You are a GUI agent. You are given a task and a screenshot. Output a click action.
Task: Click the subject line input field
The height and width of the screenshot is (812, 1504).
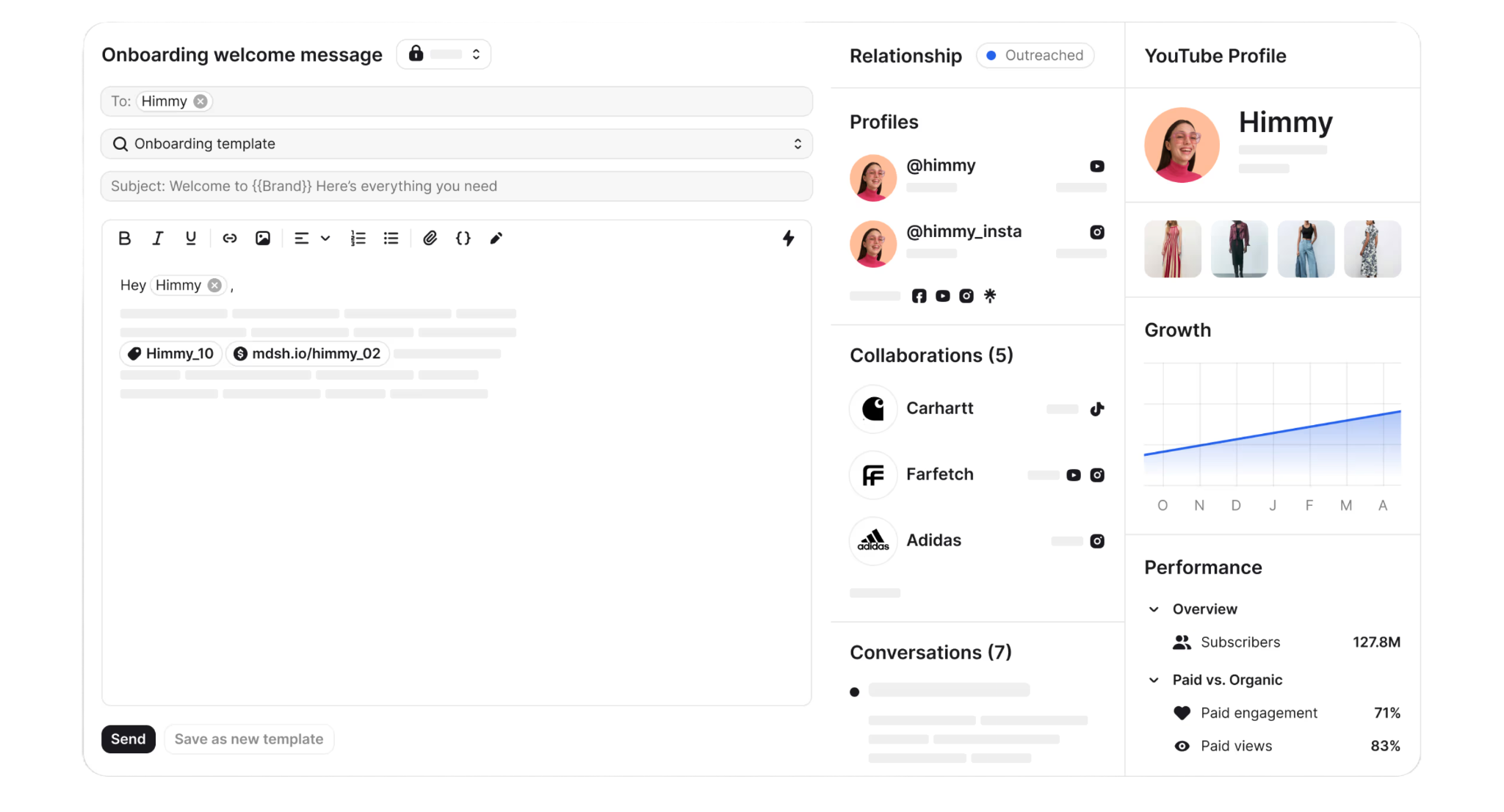tap(456, 186)
